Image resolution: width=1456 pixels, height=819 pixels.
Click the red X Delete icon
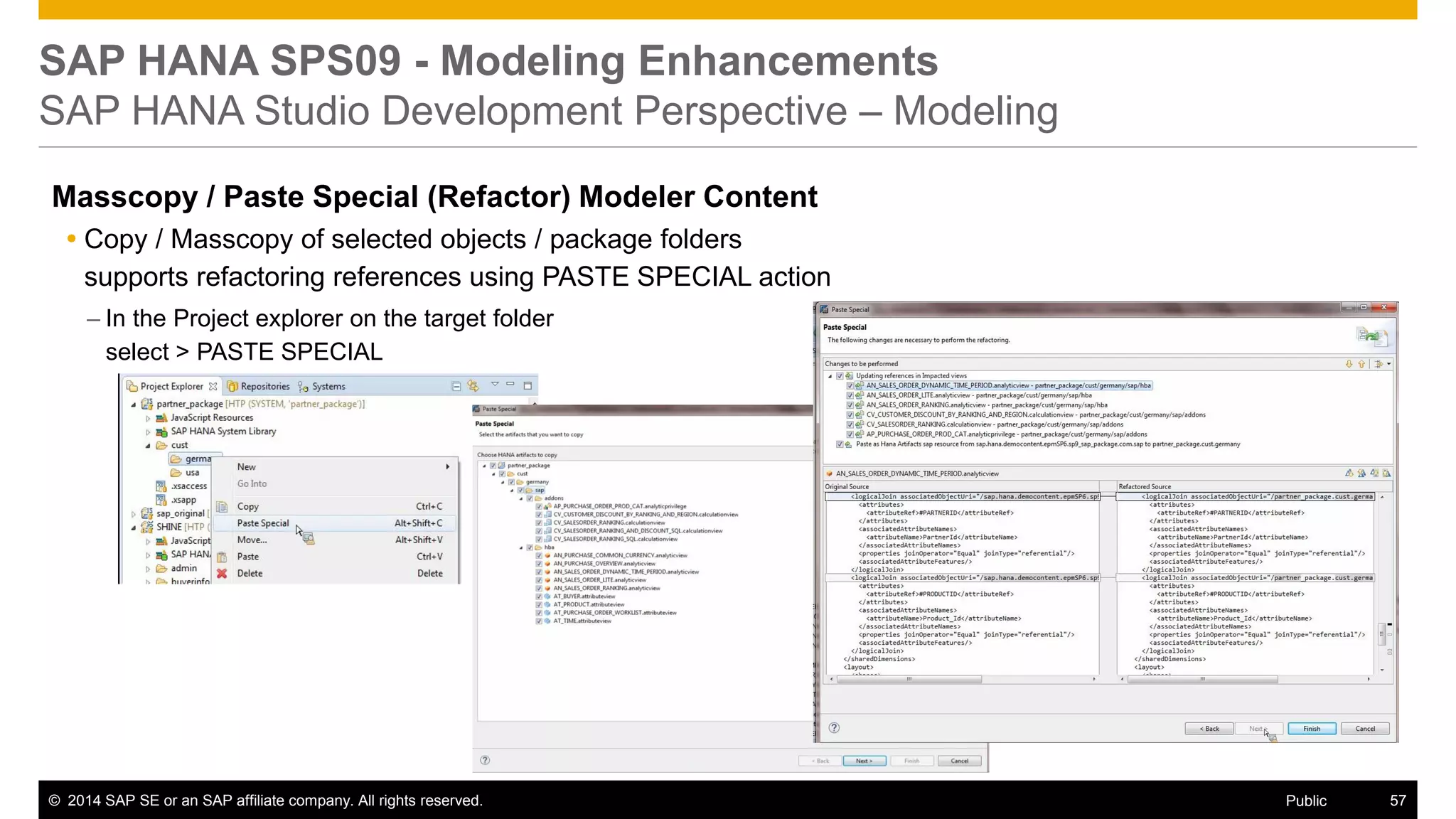coord(222,573)
